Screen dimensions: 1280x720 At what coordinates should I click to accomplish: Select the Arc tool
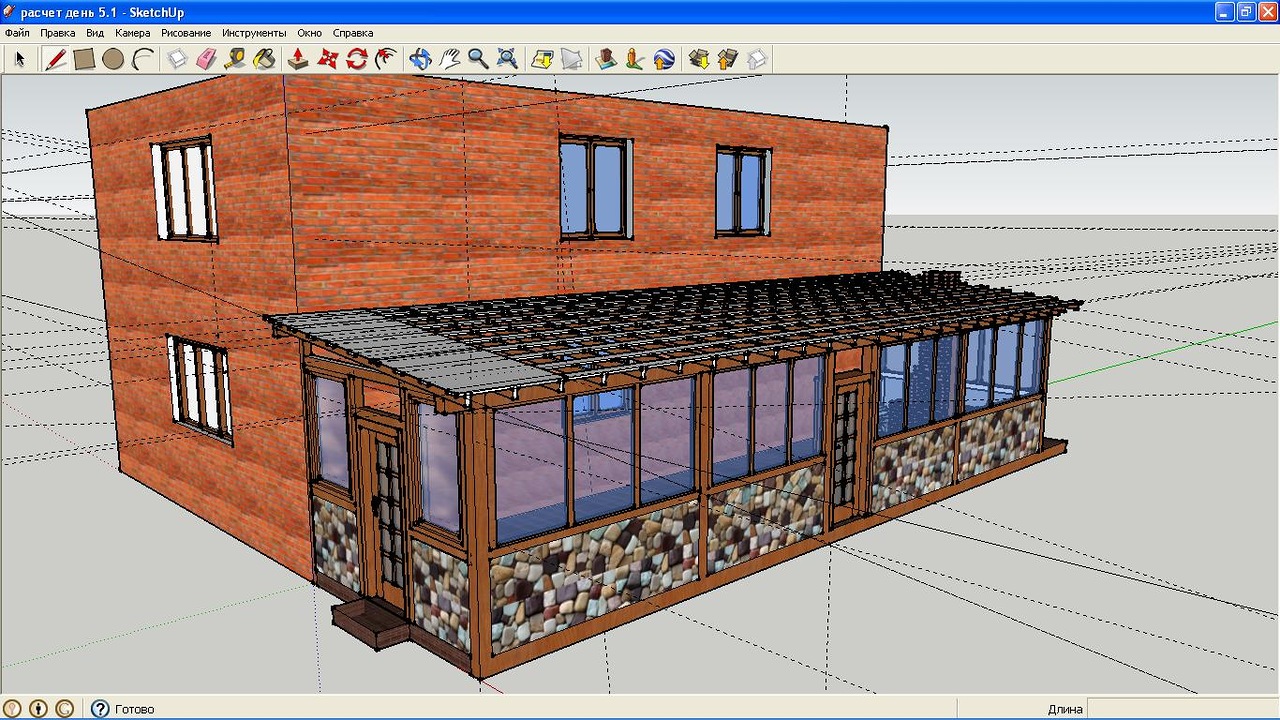pos(142,59)
